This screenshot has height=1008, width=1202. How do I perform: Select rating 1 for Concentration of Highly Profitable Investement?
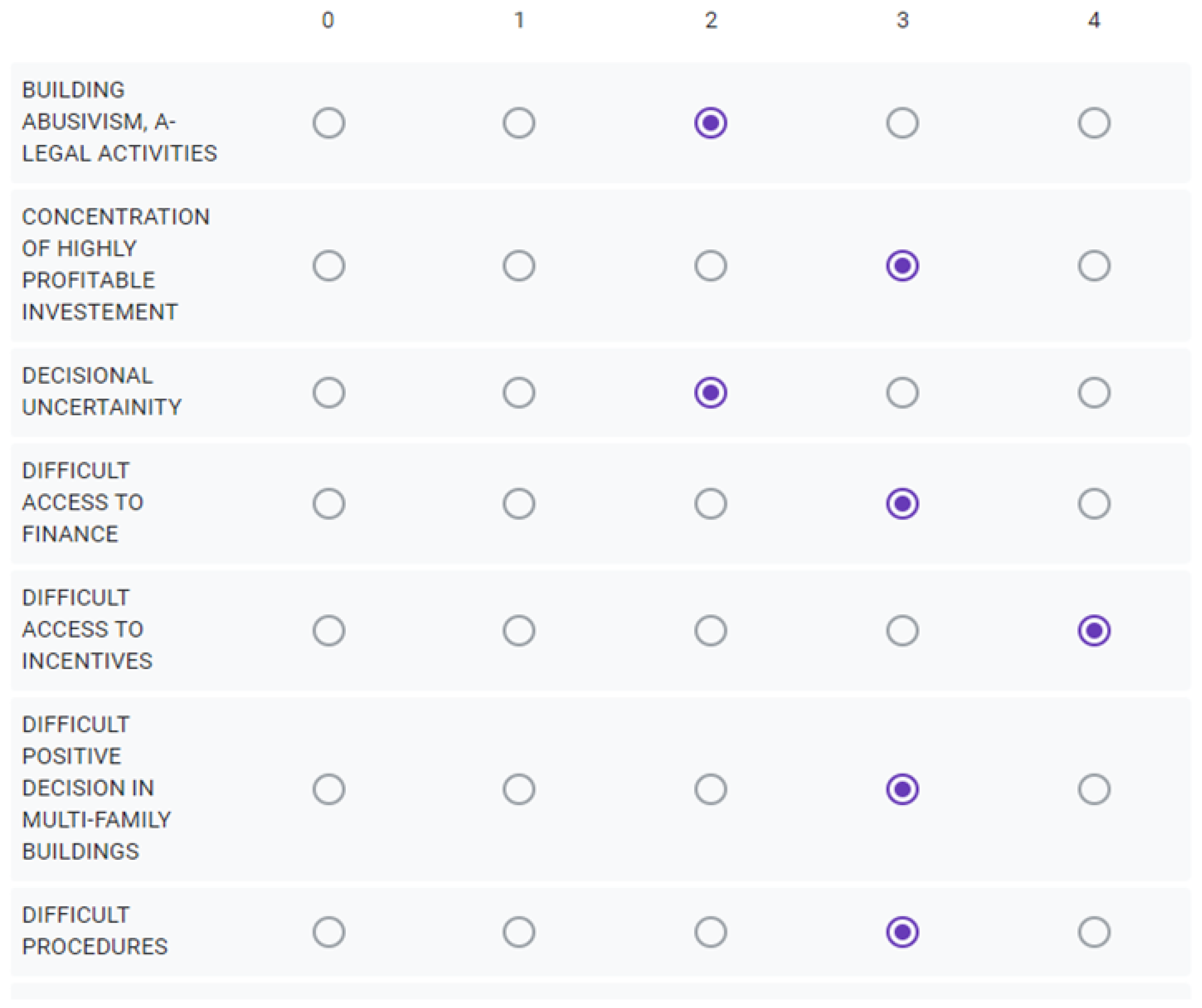click(519, 266)
